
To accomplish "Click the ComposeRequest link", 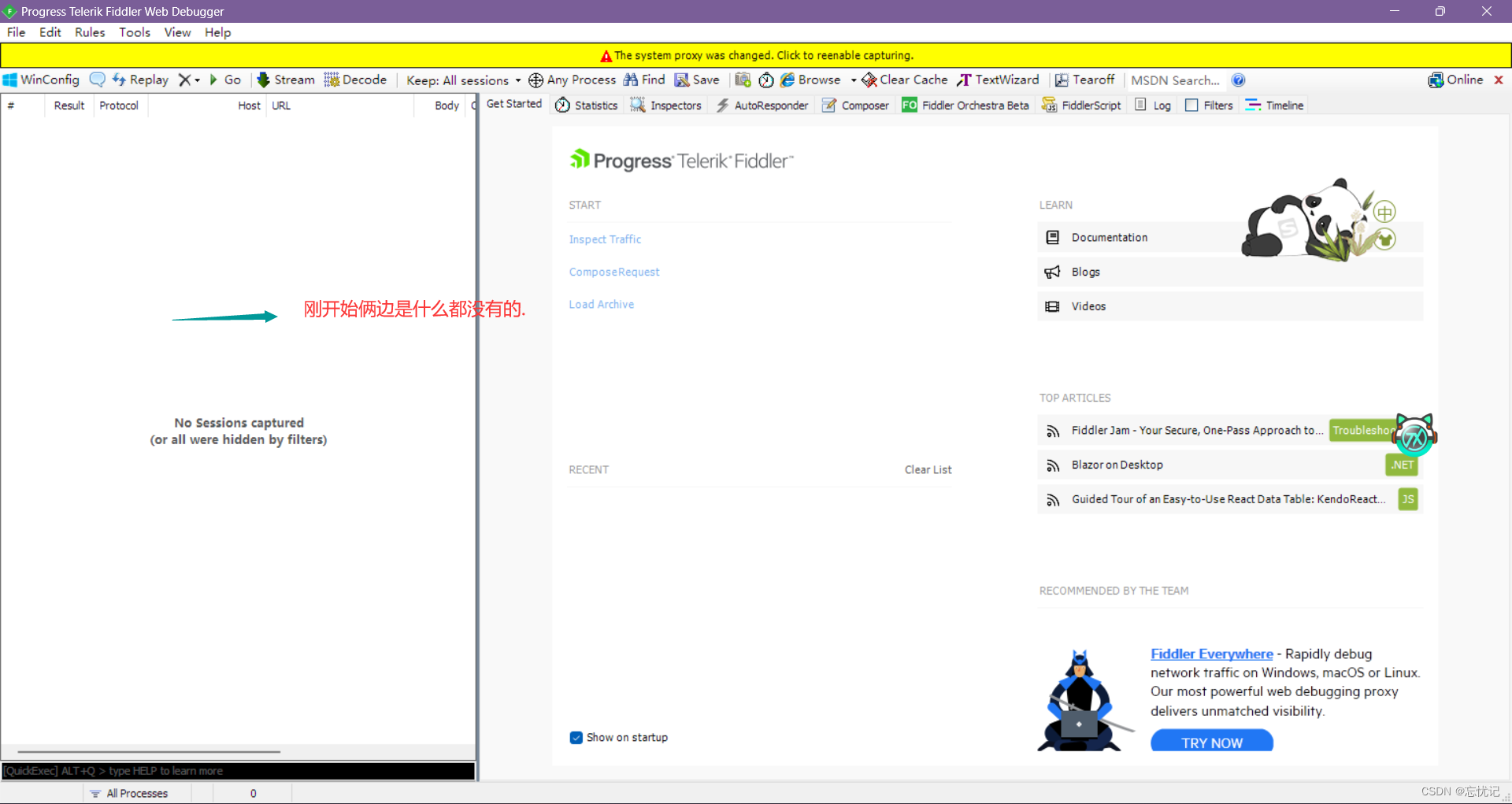I will click(x=614, y=272).
